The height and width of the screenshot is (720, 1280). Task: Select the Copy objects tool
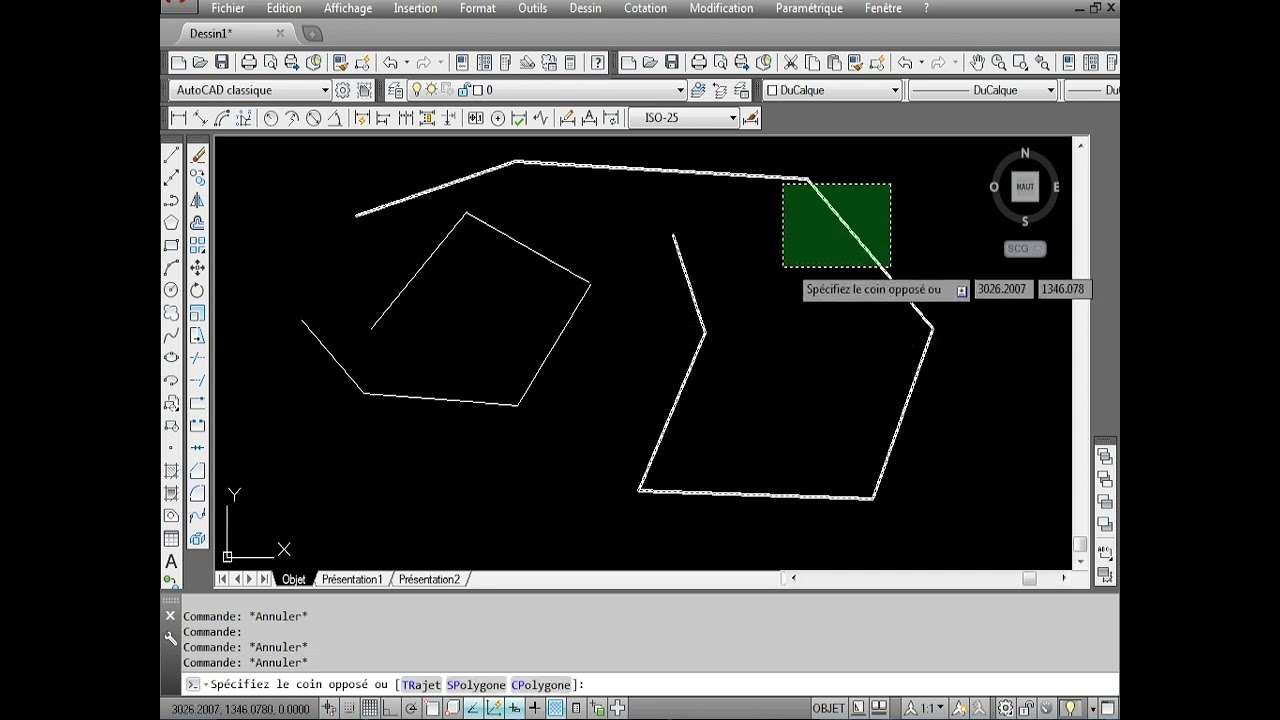click(x=197, y=177)
